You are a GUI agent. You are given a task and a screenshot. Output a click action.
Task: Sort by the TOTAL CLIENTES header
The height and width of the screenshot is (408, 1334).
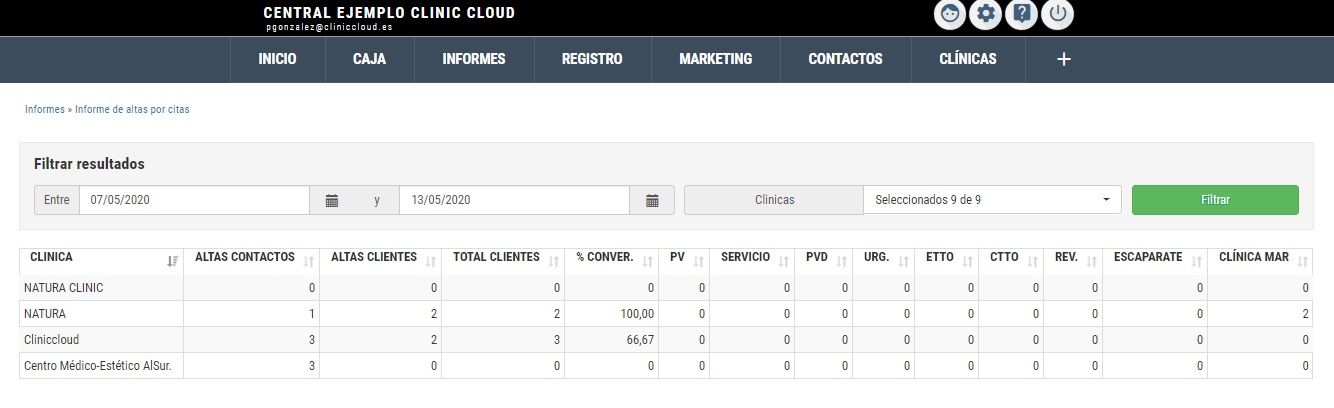[x=502, y=258]
